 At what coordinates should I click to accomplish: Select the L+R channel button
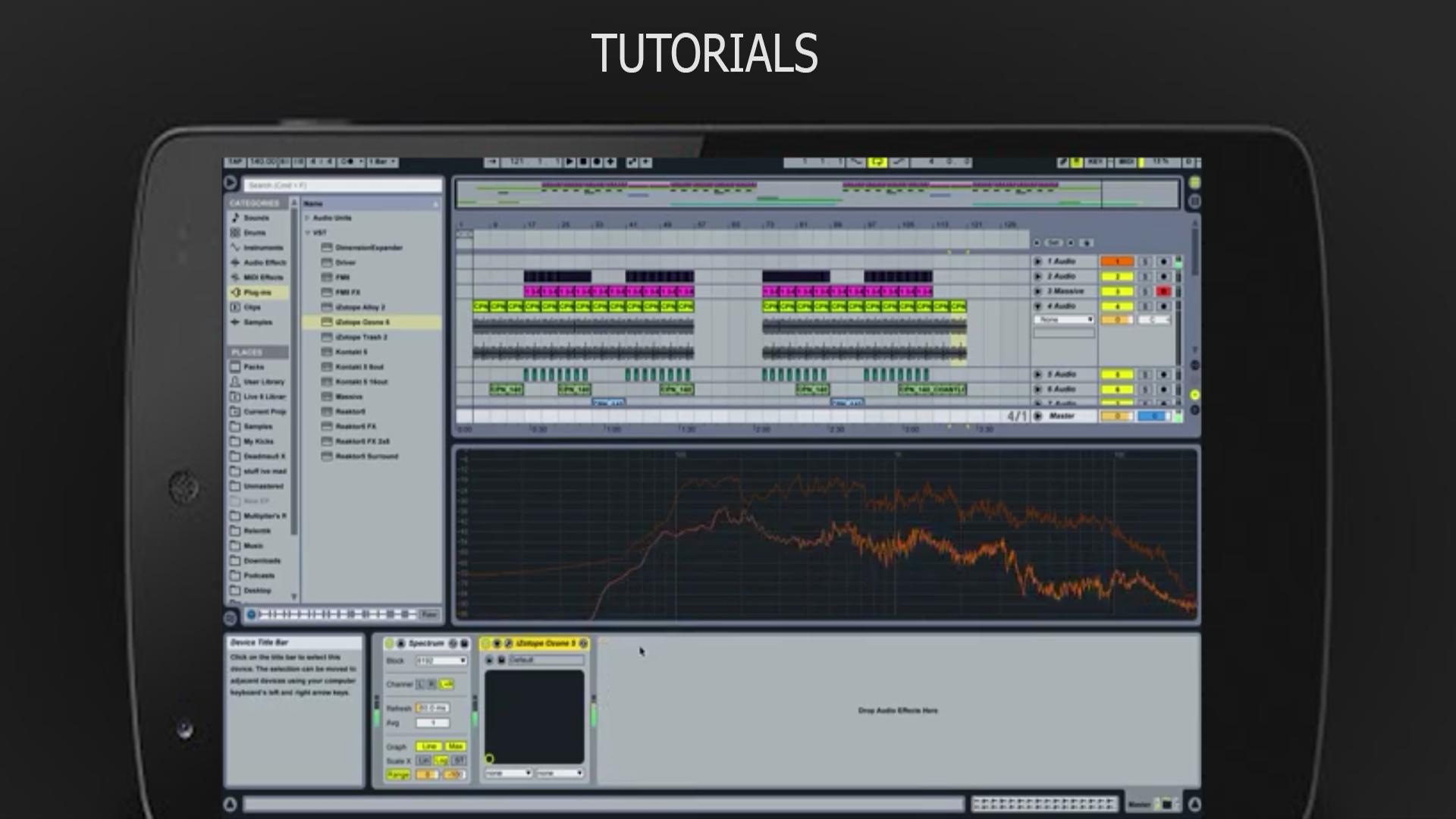pos(446,685)
